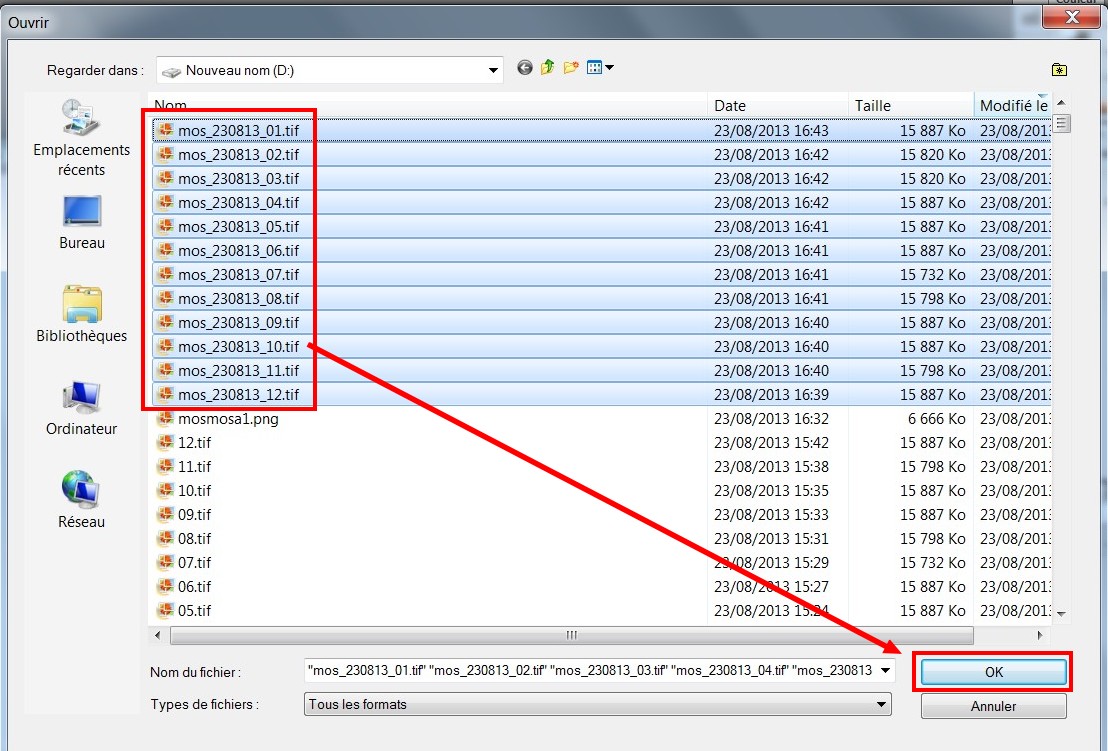The image size is (1108, 751).
Task: Click date 23/08/2013 16:32 of mosmosa1.png
Action: tap(771, 419)
